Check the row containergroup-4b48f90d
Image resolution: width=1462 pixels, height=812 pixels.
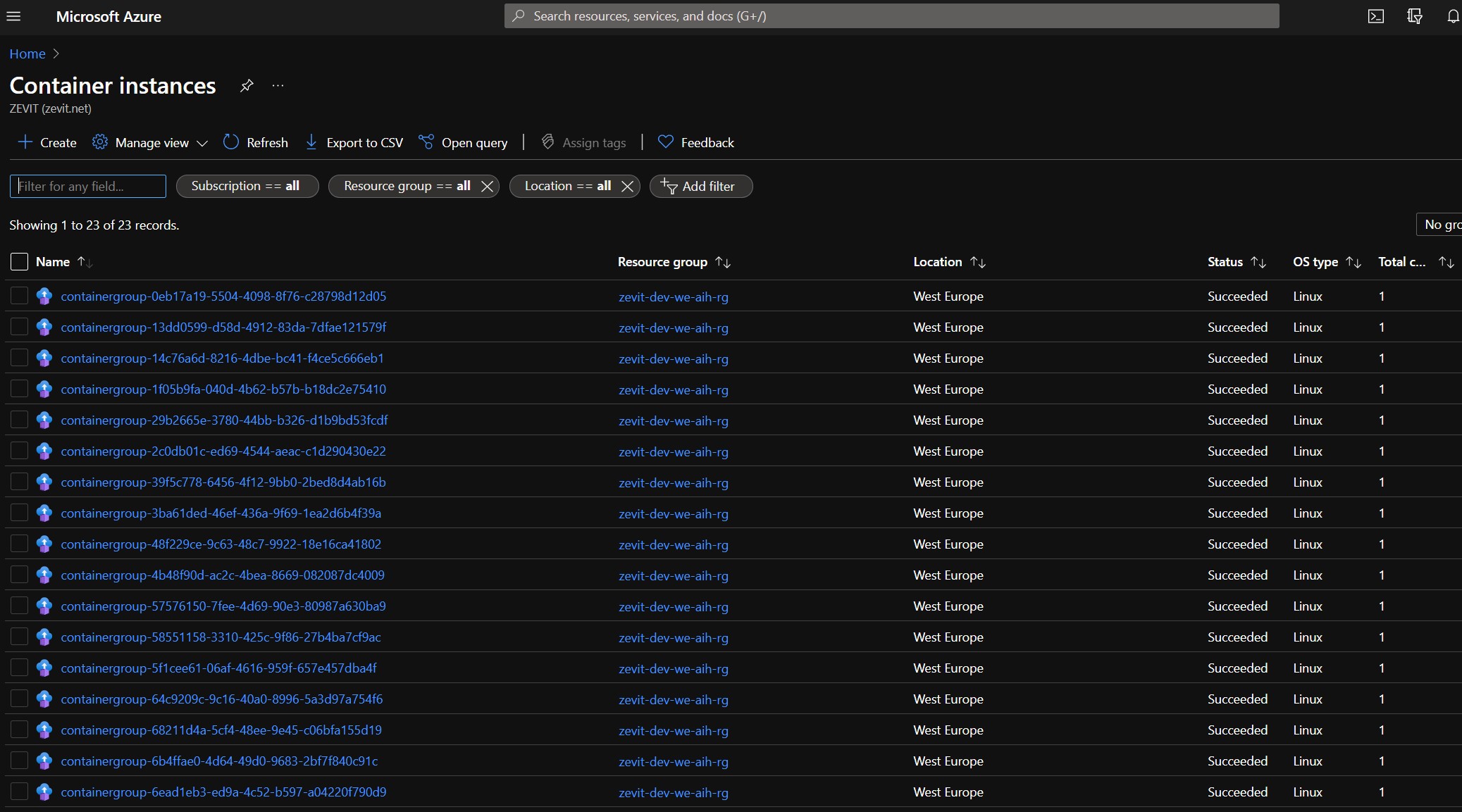19,575
